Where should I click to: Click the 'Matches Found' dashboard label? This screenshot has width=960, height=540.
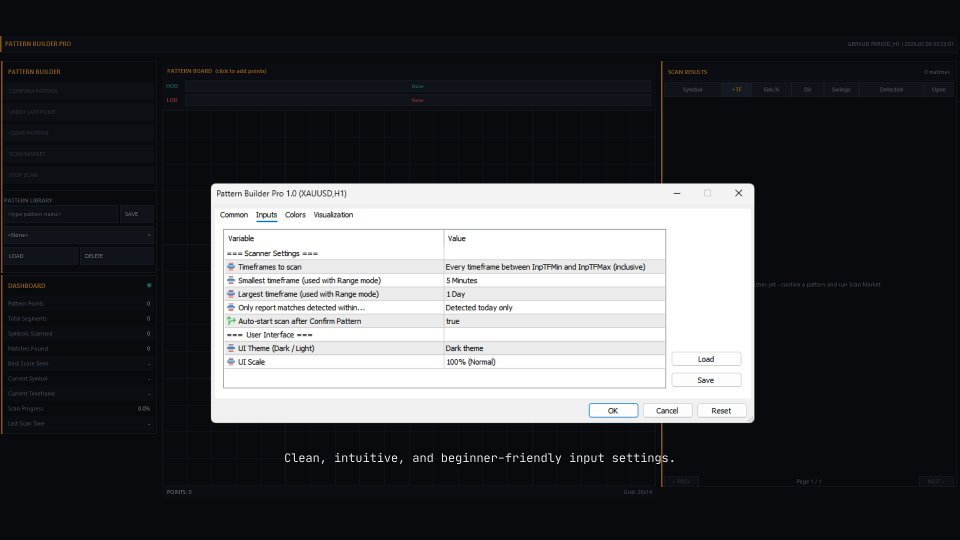coord(28,348)
